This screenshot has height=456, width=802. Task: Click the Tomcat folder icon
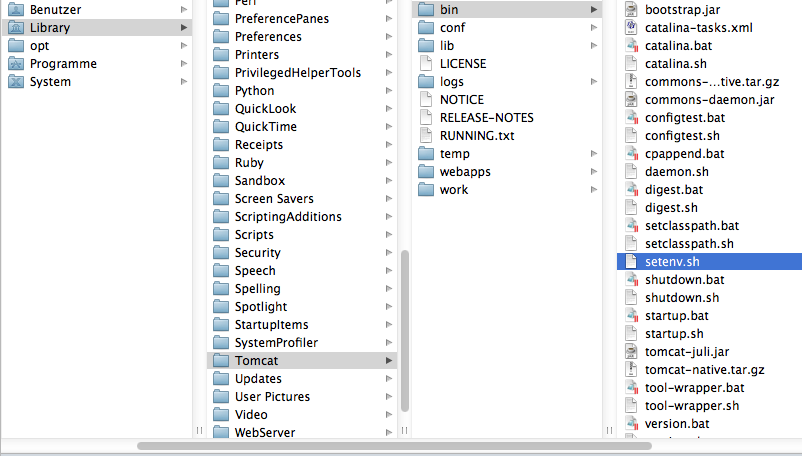click(x=221, y=361)
